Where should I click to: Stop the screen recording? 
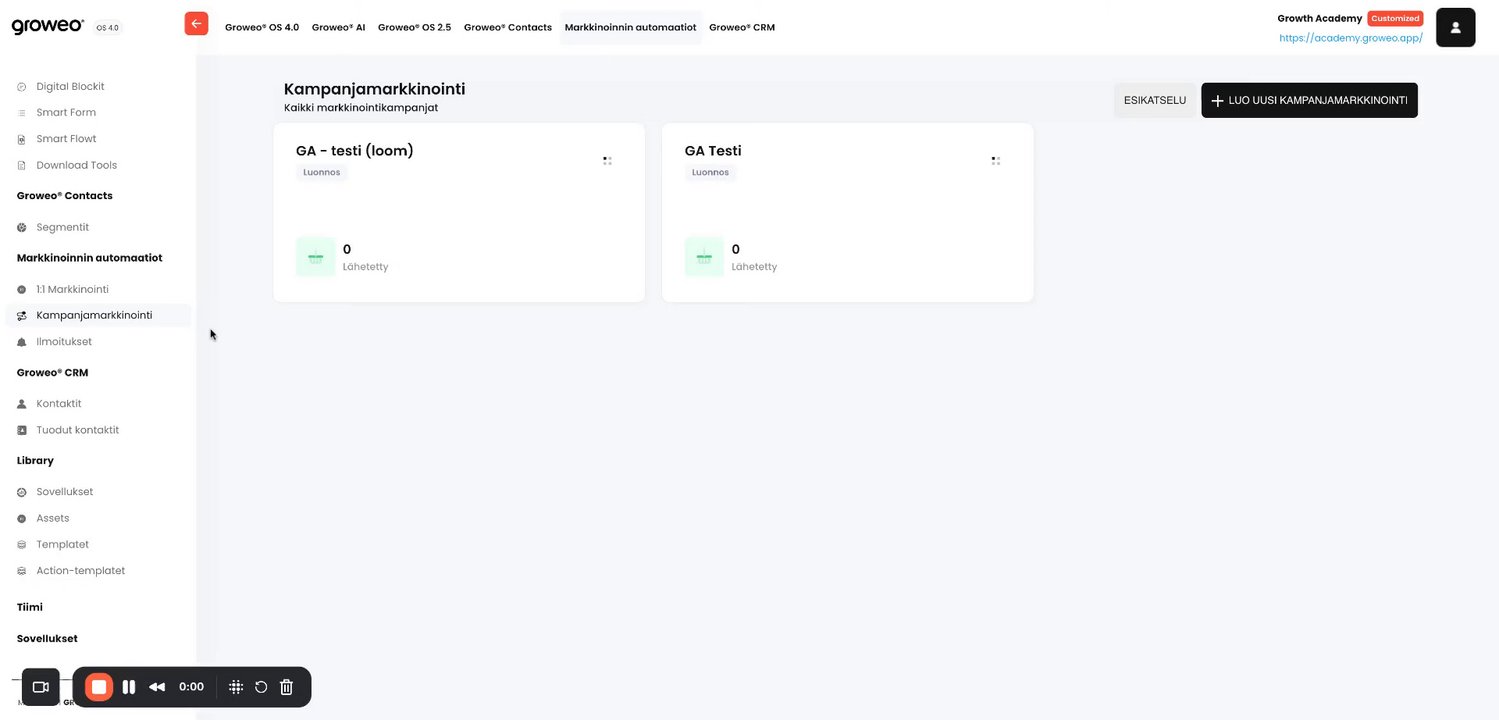pos(99,687)
